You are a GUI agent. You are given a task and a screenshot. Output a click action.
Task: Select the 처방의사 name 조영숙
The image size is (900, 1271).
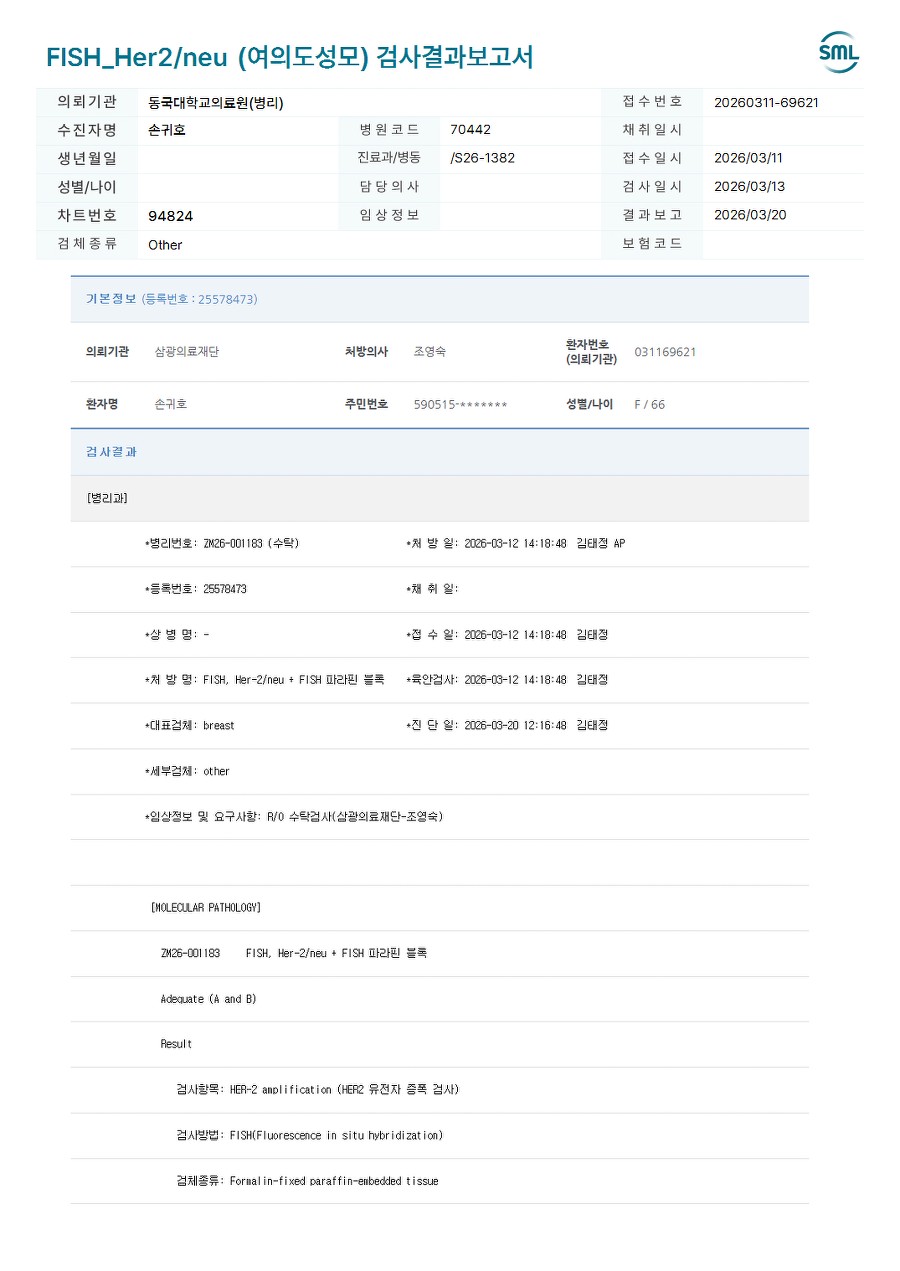click(430, 352)
